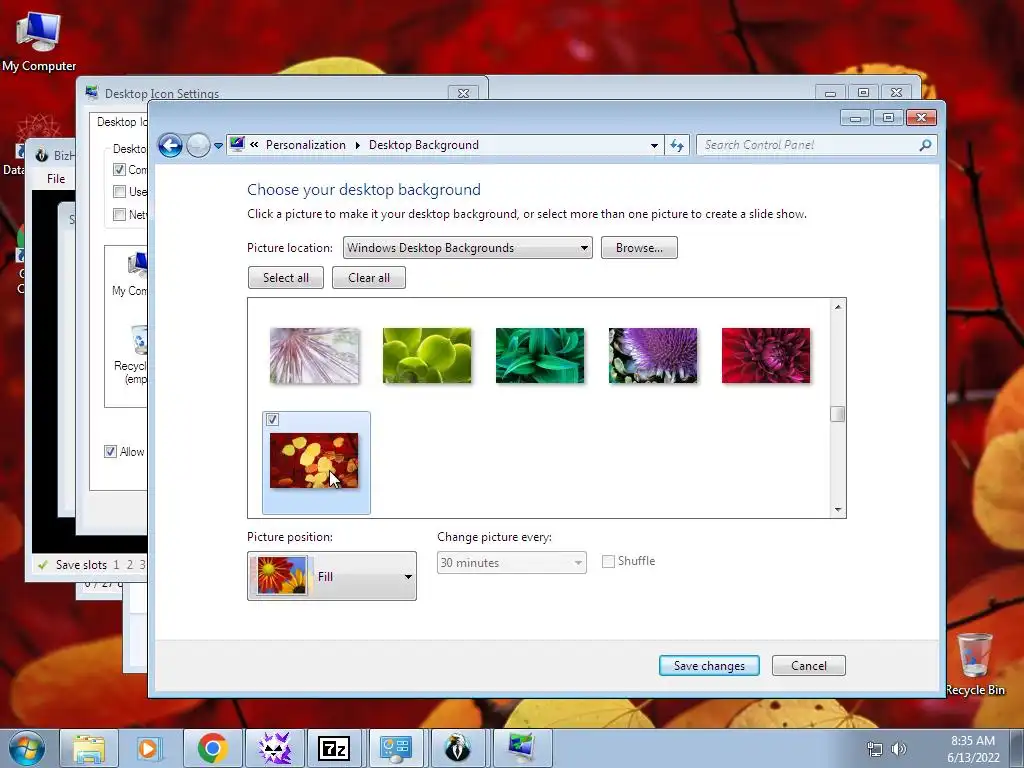Select My Computer icon in Desktop Icon Settings
Viewport: 1024px width, 768px height.
tap(133, 274)
